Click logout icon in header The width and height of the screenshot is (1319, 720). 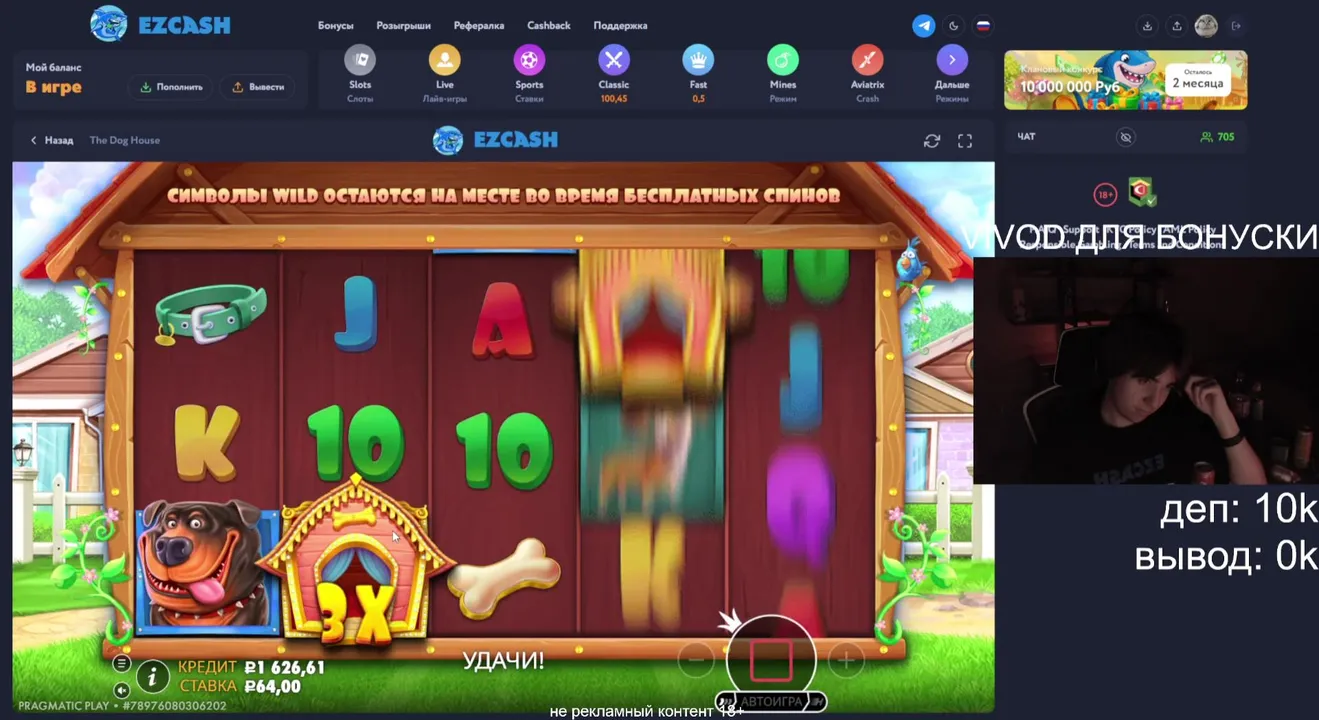1236,26
